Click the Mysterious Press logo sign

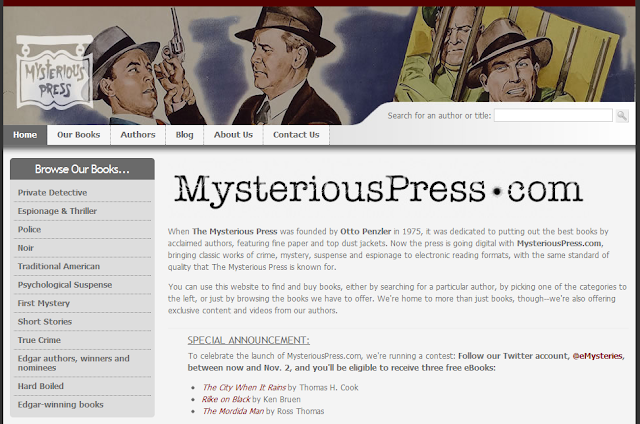[54, 73]
